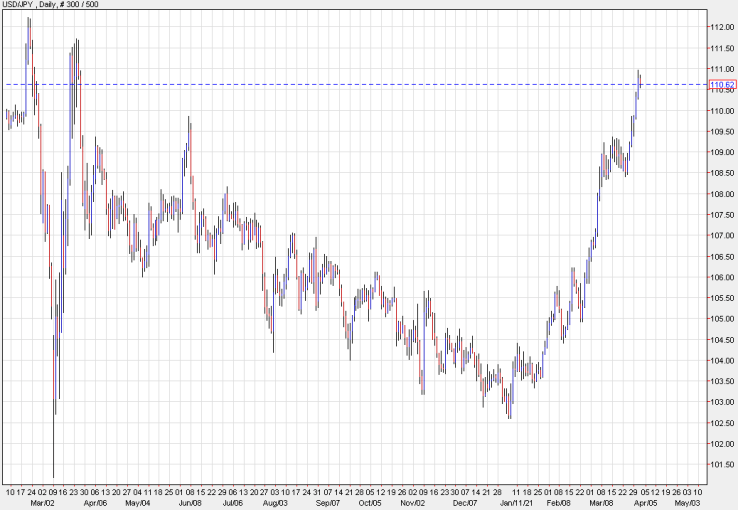Select the Oct/05 date label
This screenshot has width=738, height=510.
[x=370, y=503]
